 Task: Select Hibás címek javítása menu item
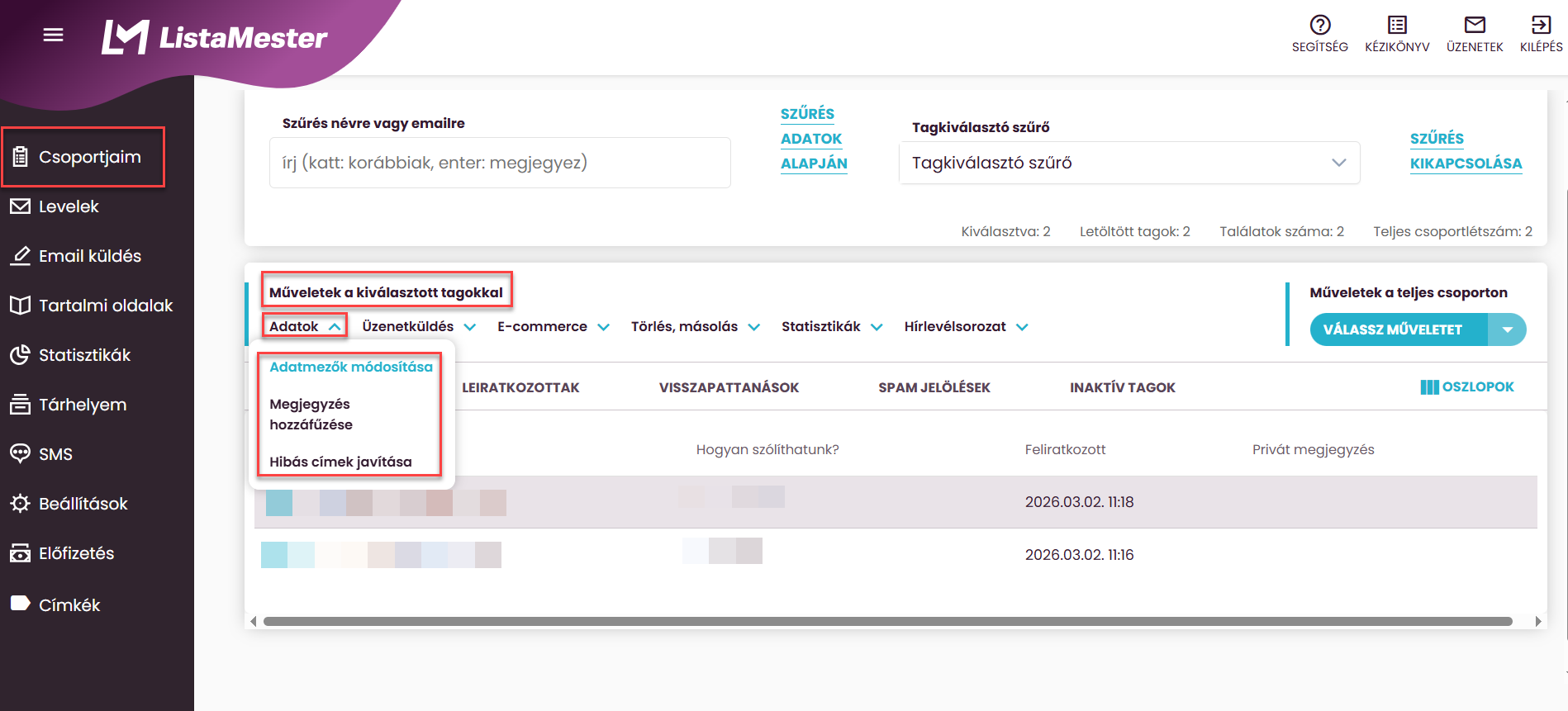pyautogui.click(x=340, y=462)
